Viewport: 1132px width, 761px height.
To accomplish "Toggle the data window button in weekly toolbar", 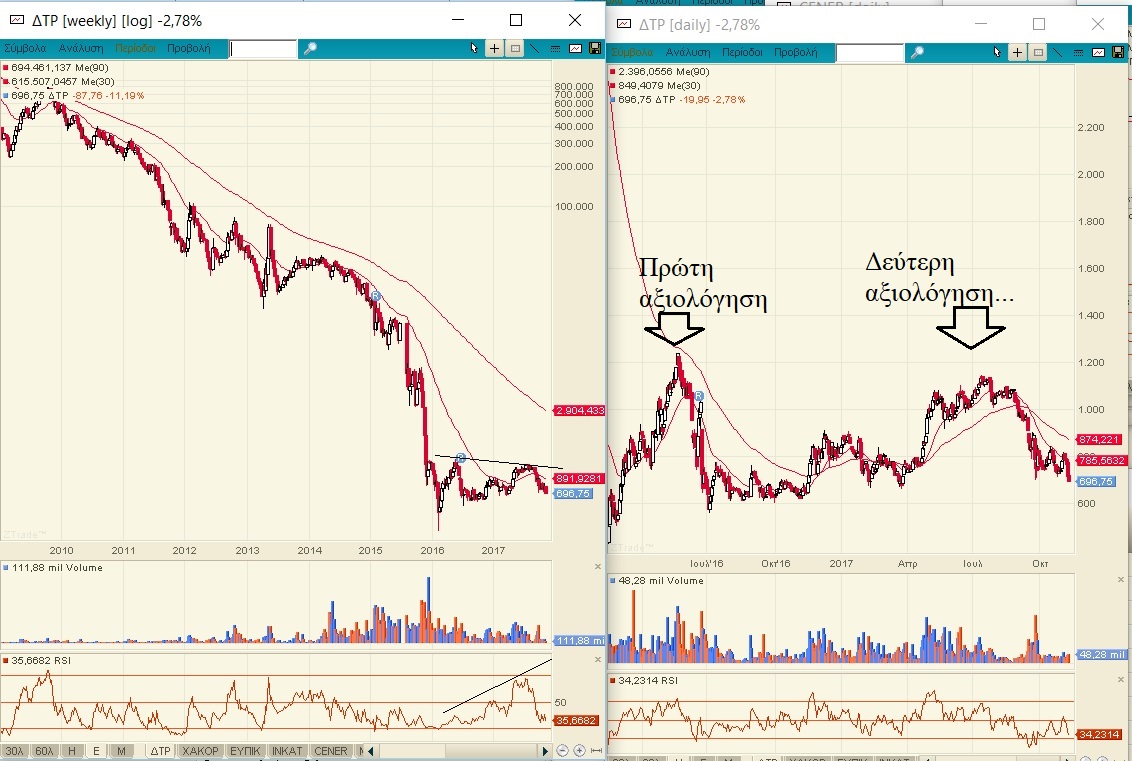I will [x=515, y=48].
